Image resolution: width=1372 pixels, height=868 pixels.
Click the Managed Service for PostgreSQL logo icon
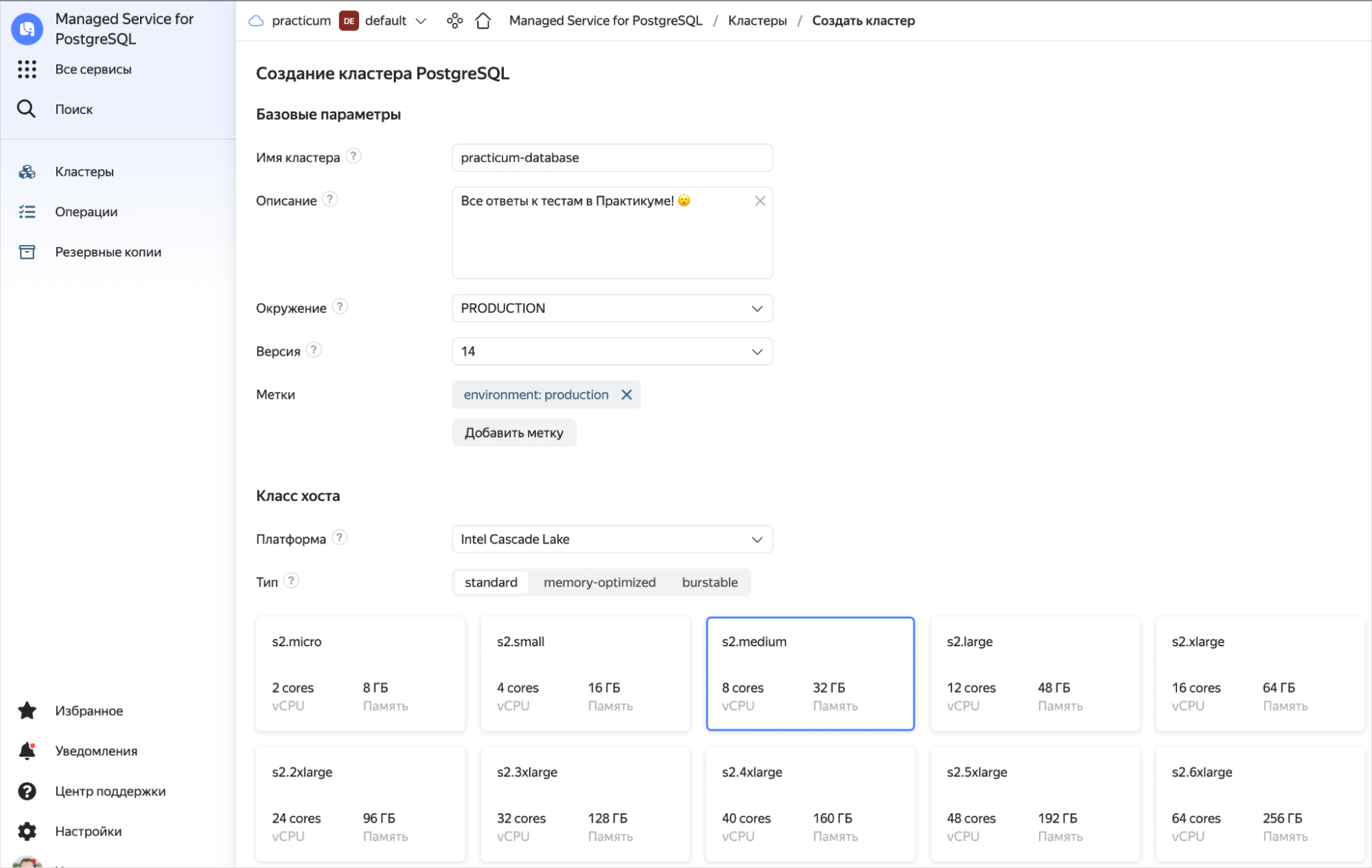tap(27, 29)
